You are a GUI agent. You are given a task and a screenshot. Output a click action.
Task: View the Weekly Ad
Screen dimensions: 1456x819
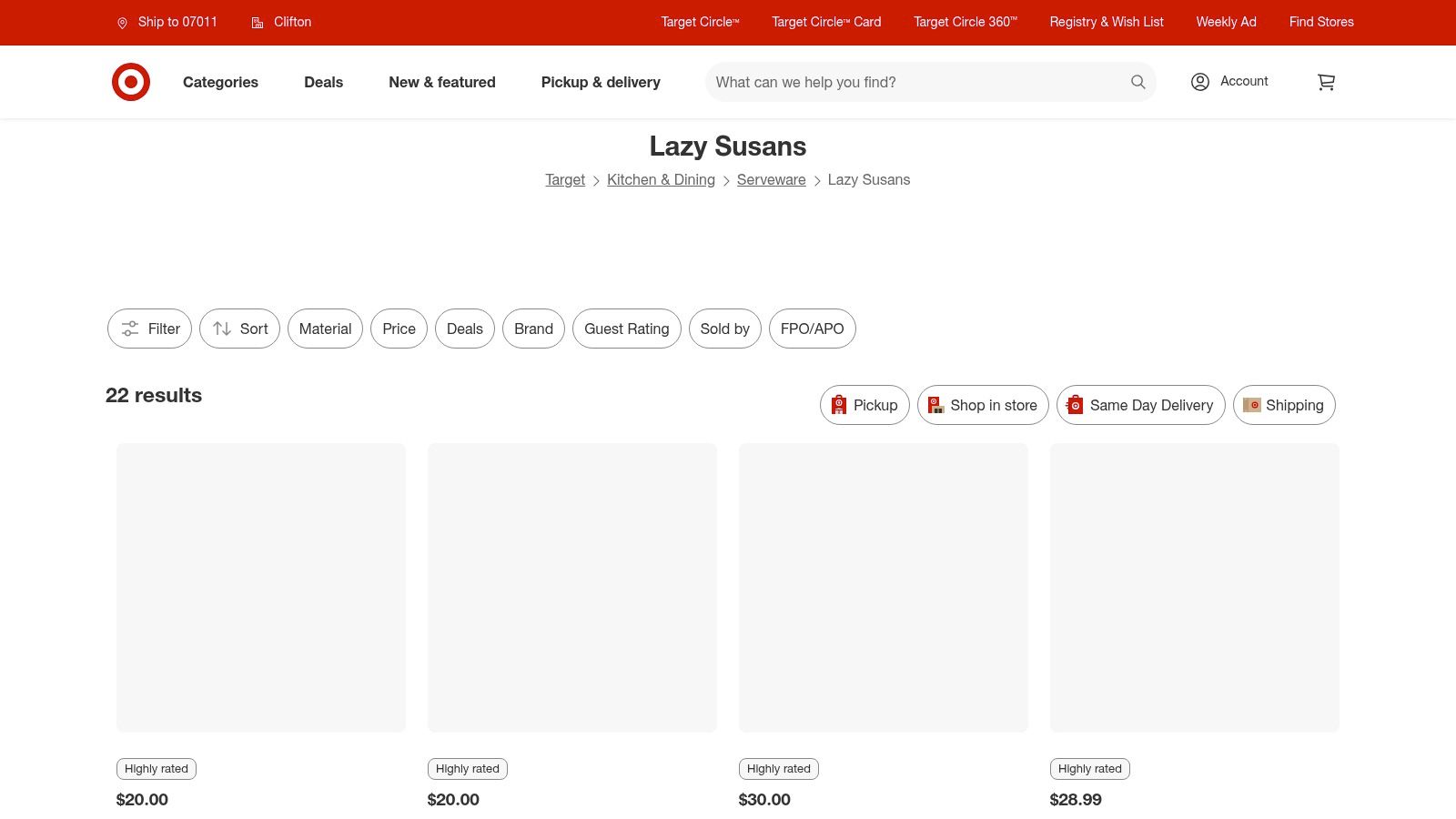click(1226, 22)
